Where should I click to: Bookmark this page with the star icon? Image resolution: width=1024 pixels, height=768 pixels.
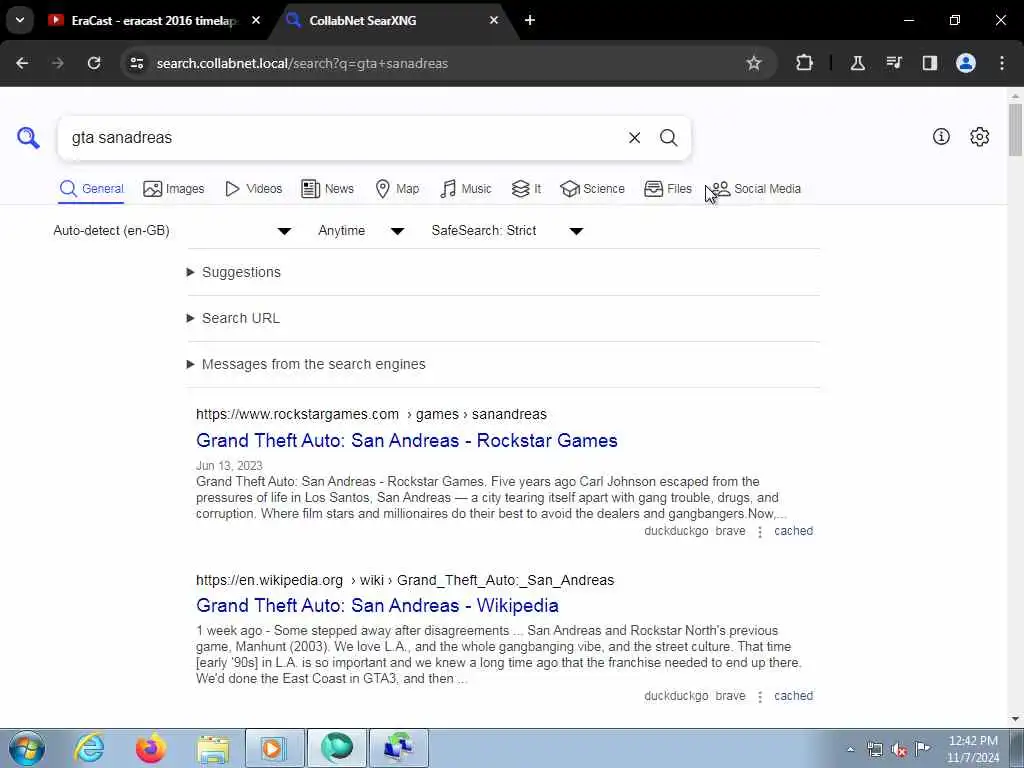tap(754, 63)
